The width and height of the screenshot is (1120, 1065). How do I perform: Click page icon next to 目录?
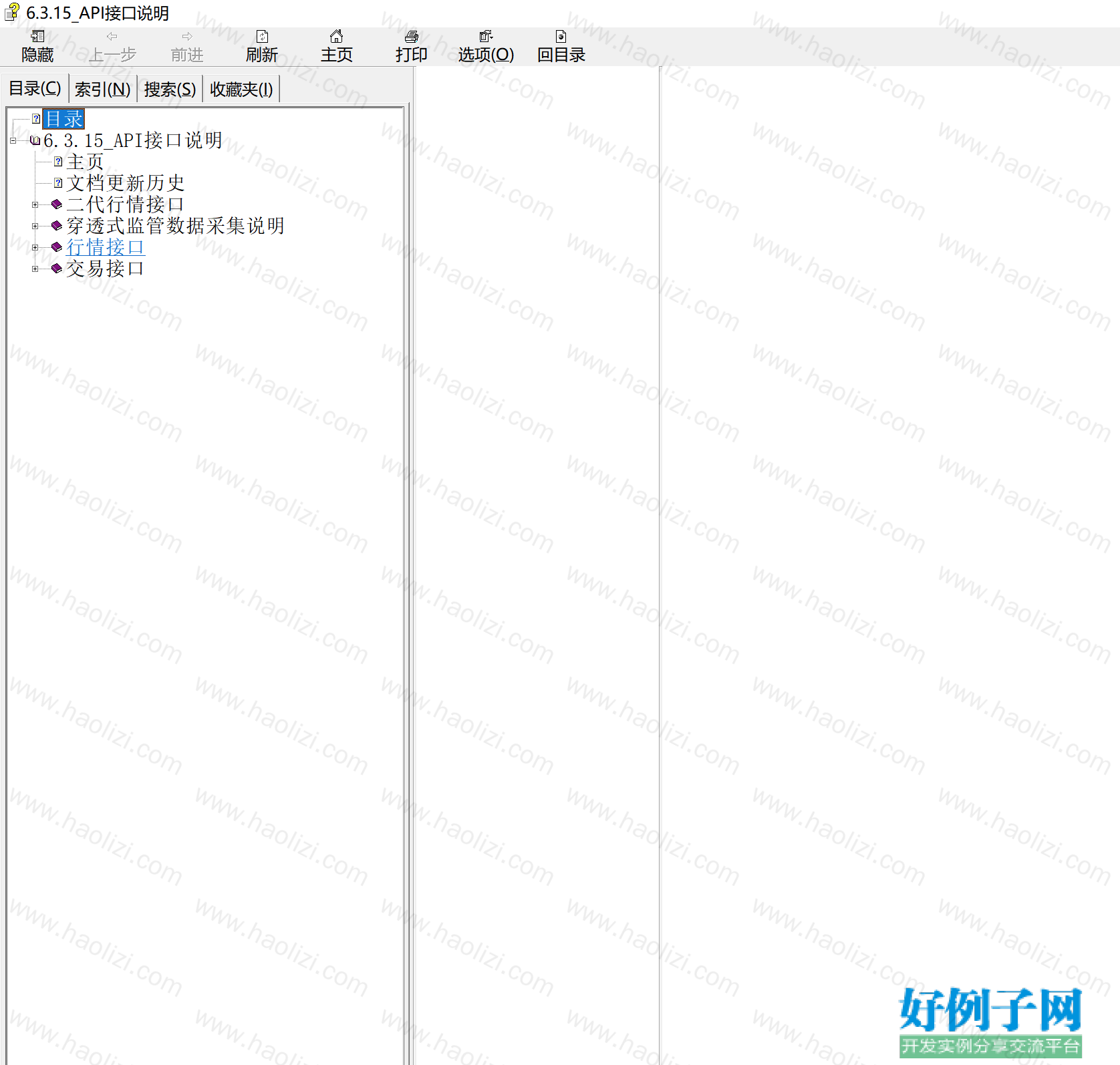[36, 119]
